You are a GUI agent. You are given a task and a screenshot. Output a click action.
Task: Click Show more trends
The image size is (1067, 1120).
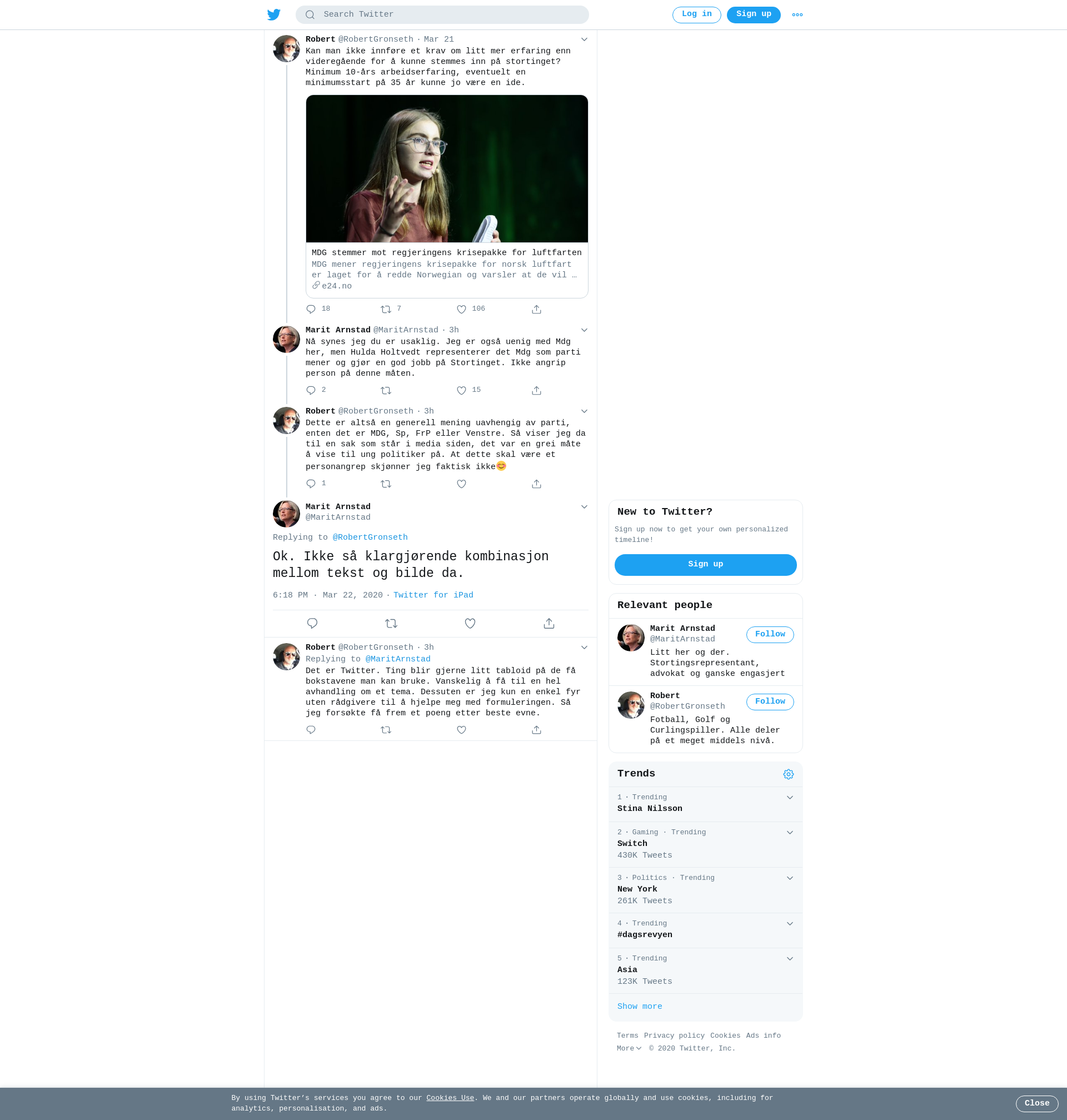point(639,1007)
